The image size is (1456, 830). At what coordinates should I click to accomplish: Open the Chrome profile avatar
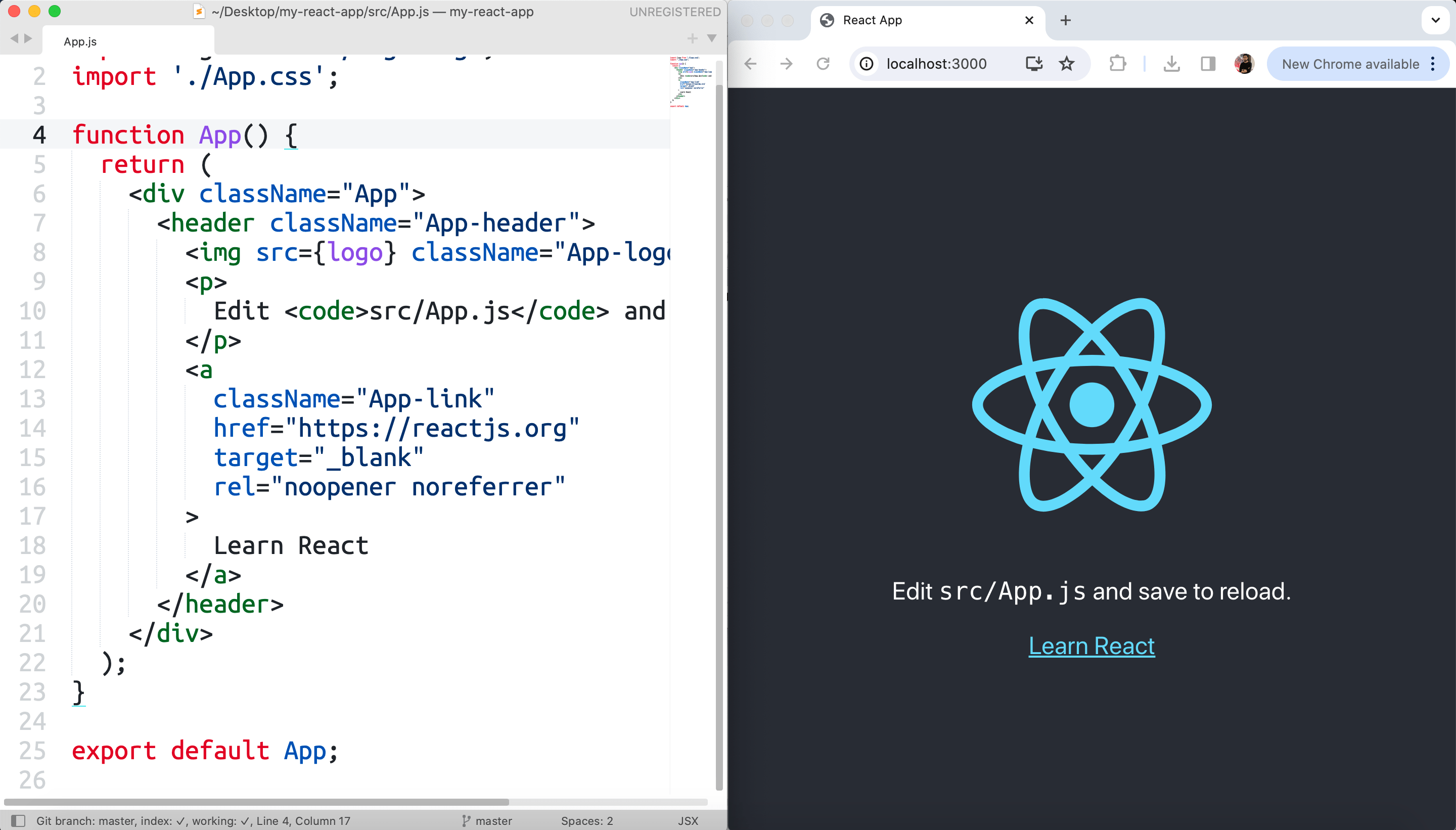click(x=1244, y=63)
